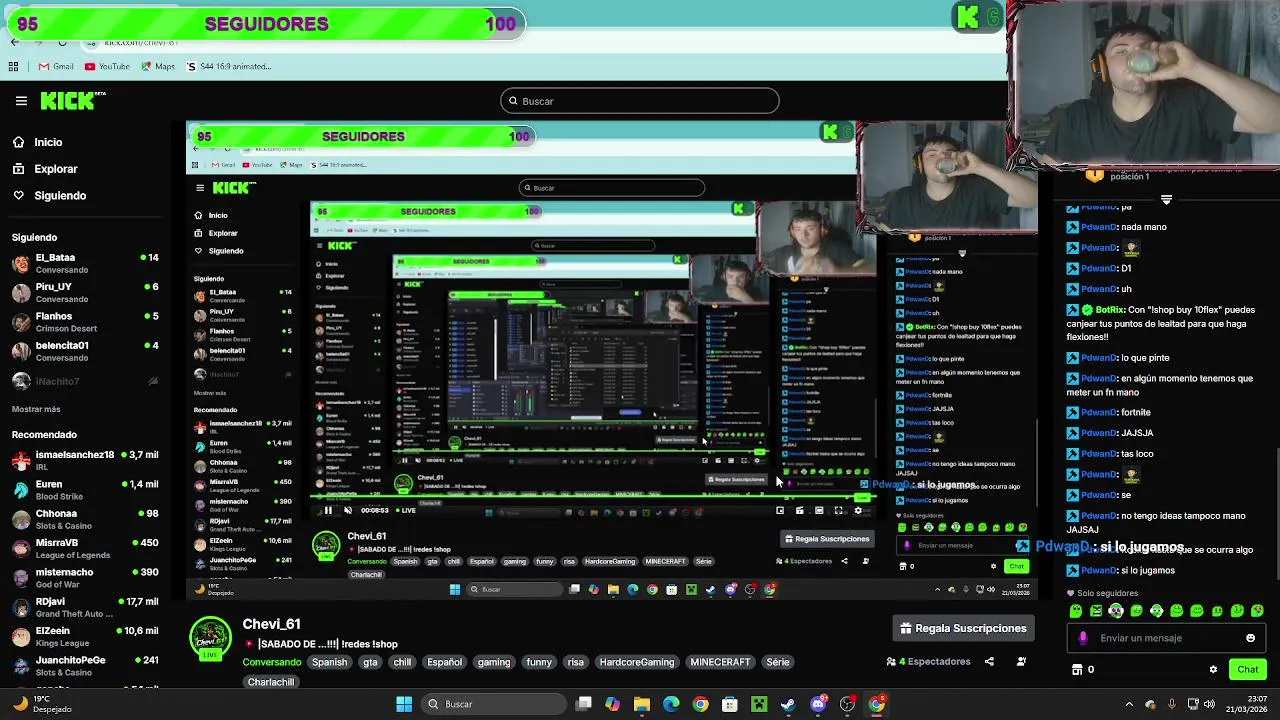The width and height of the screenshot is (1280, 720).
Task: Open the Chevi_61 channel name link
Action: [x=271, y=624]
